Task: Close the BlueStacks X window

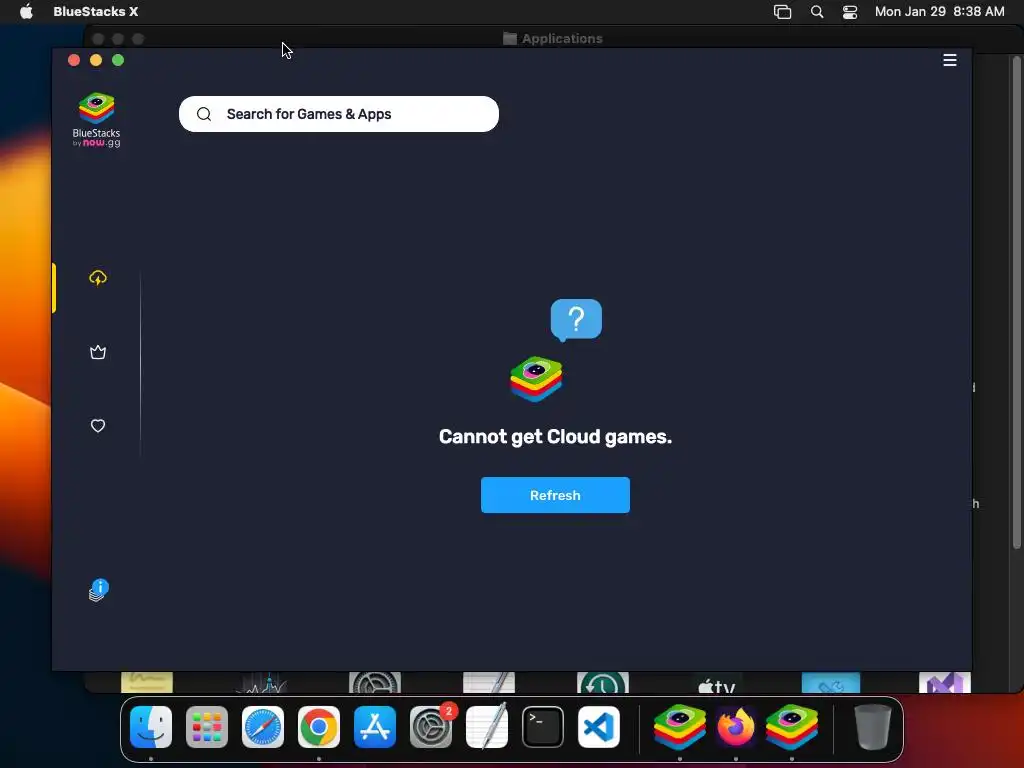Action: 74,60
